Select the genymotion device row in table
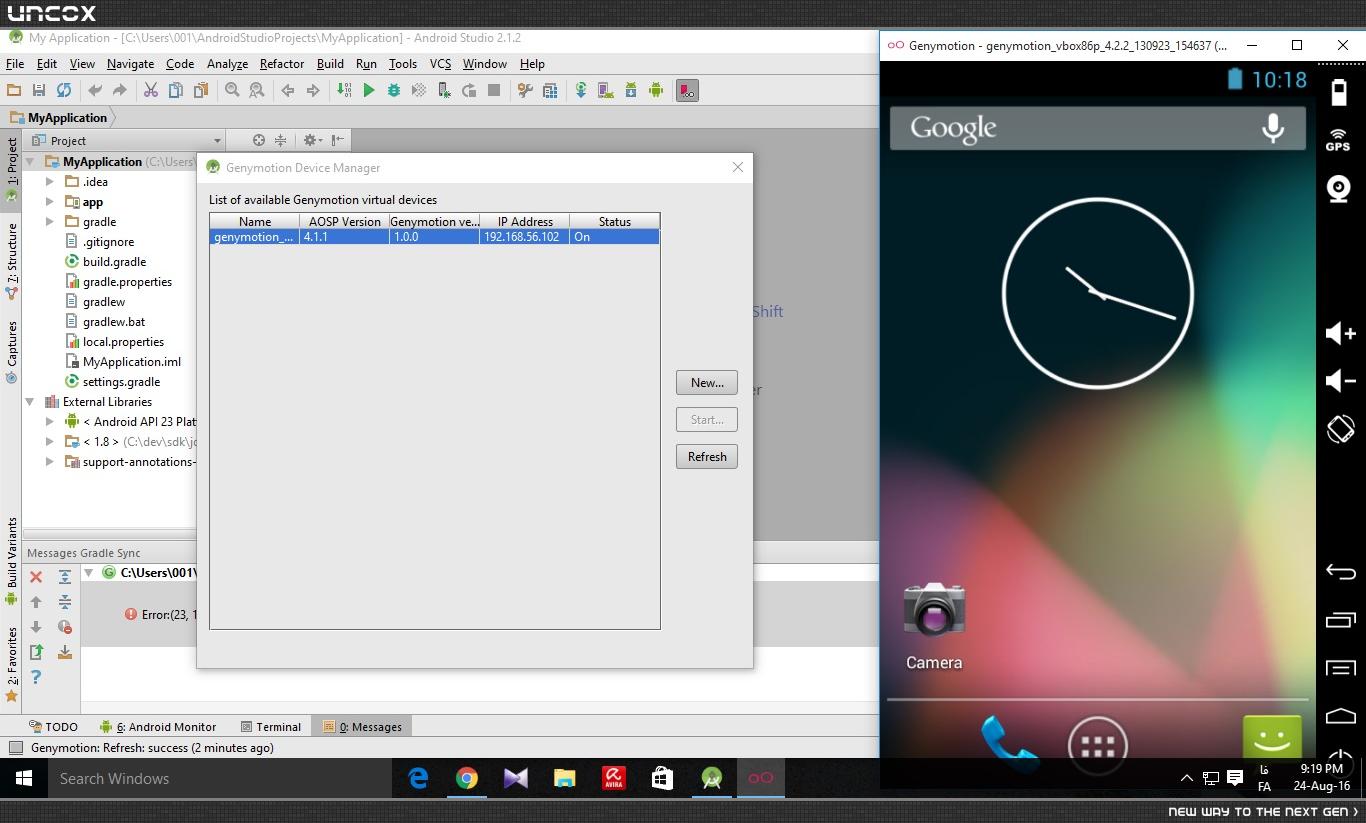Viewport: 1366px width, 823px height. [x=435, y=237]
